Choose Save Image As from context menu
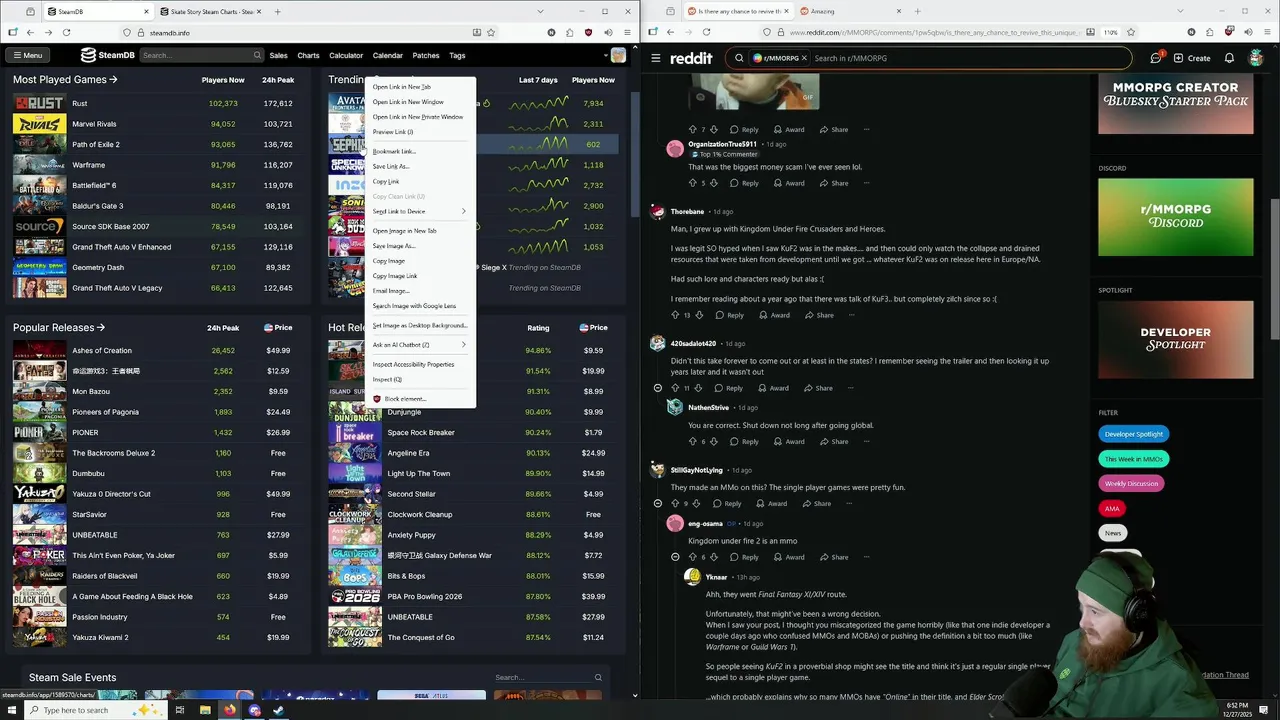The height and width of the screenshot is (720, 1280). (420, 245)
